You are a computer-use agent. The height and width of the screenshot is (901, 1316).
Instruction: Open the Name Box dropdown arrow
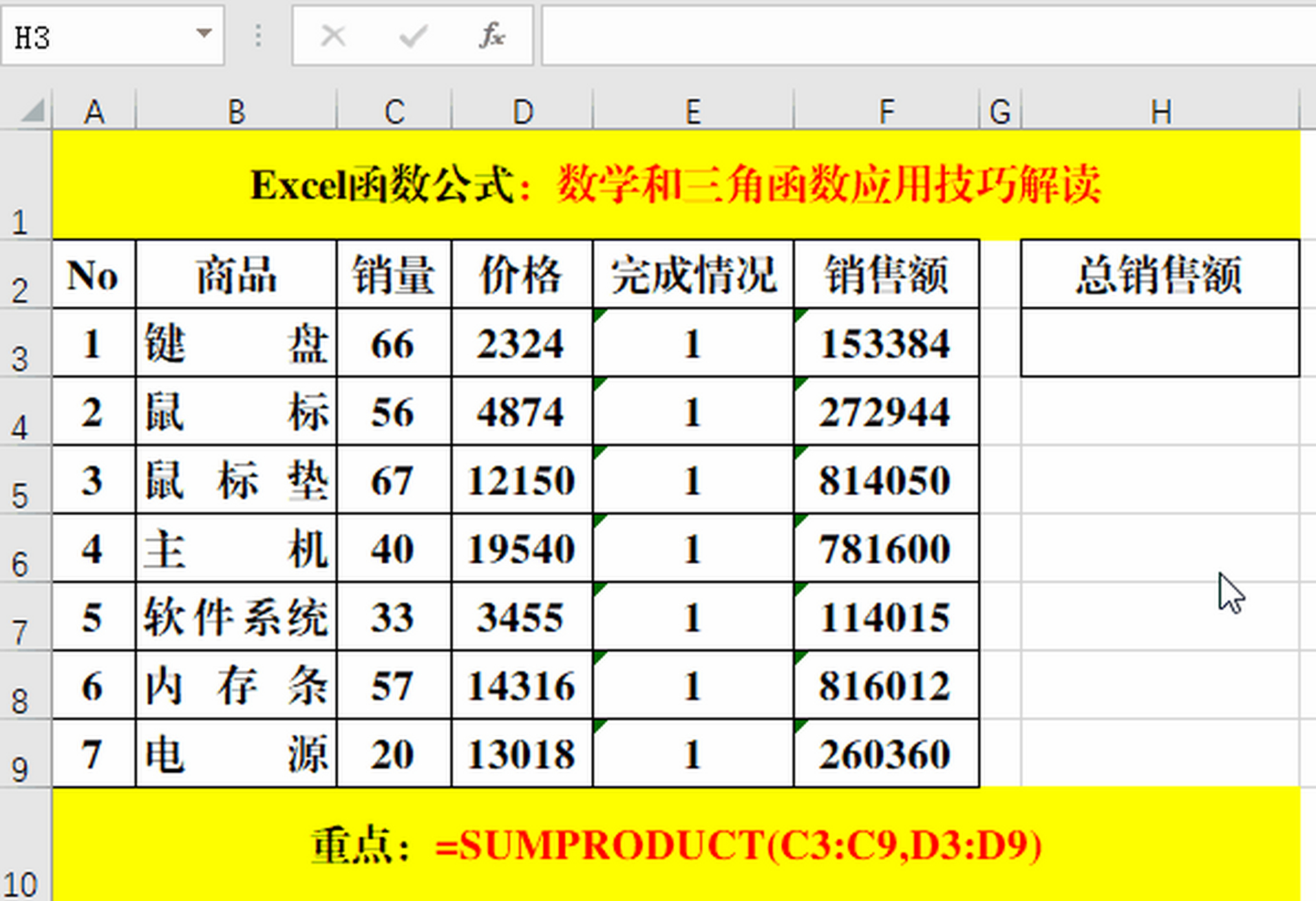pos(204,34)
